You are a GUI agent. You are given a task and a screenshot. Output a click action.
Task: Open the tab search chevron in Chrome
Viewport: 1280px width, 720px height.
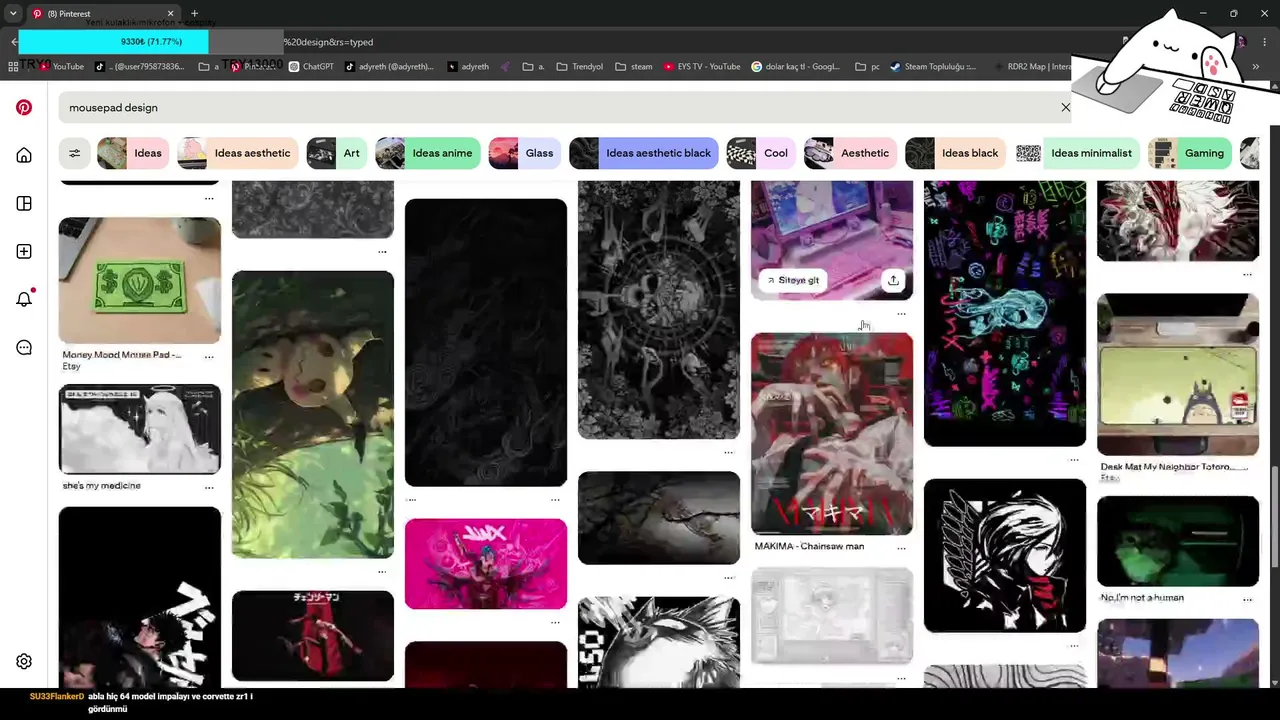pyautogui.click(x=13, y=14)
